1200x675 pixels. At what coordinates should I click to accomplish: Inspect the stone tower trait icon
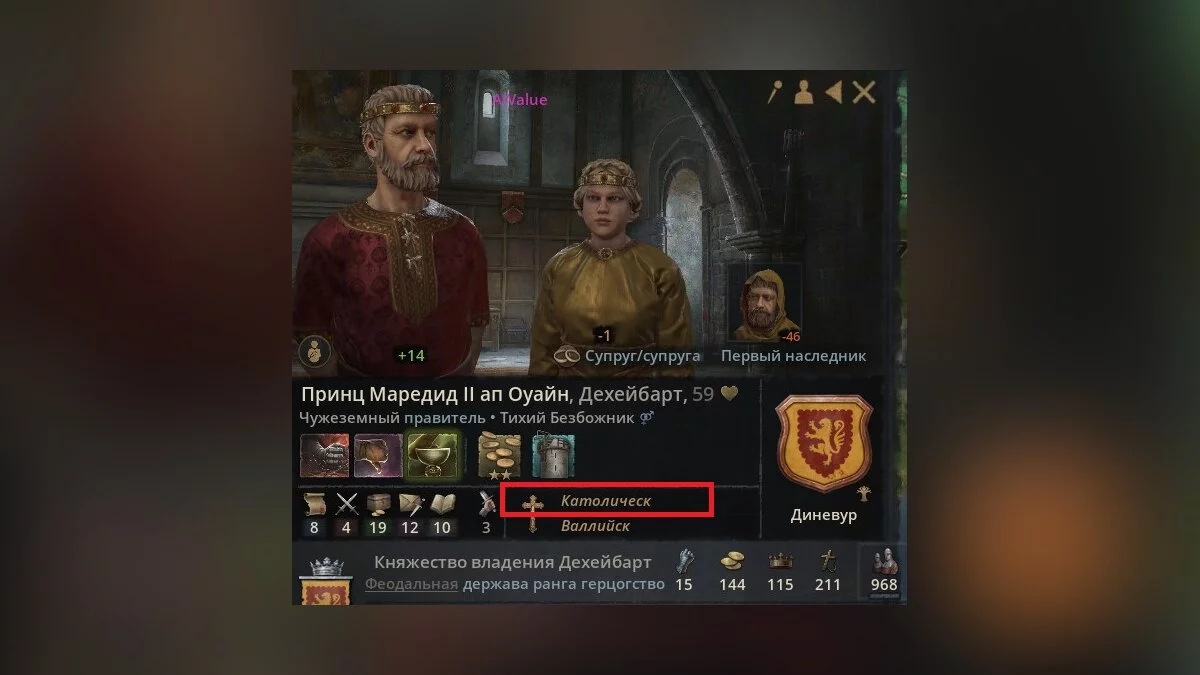(x=553, y=455)
